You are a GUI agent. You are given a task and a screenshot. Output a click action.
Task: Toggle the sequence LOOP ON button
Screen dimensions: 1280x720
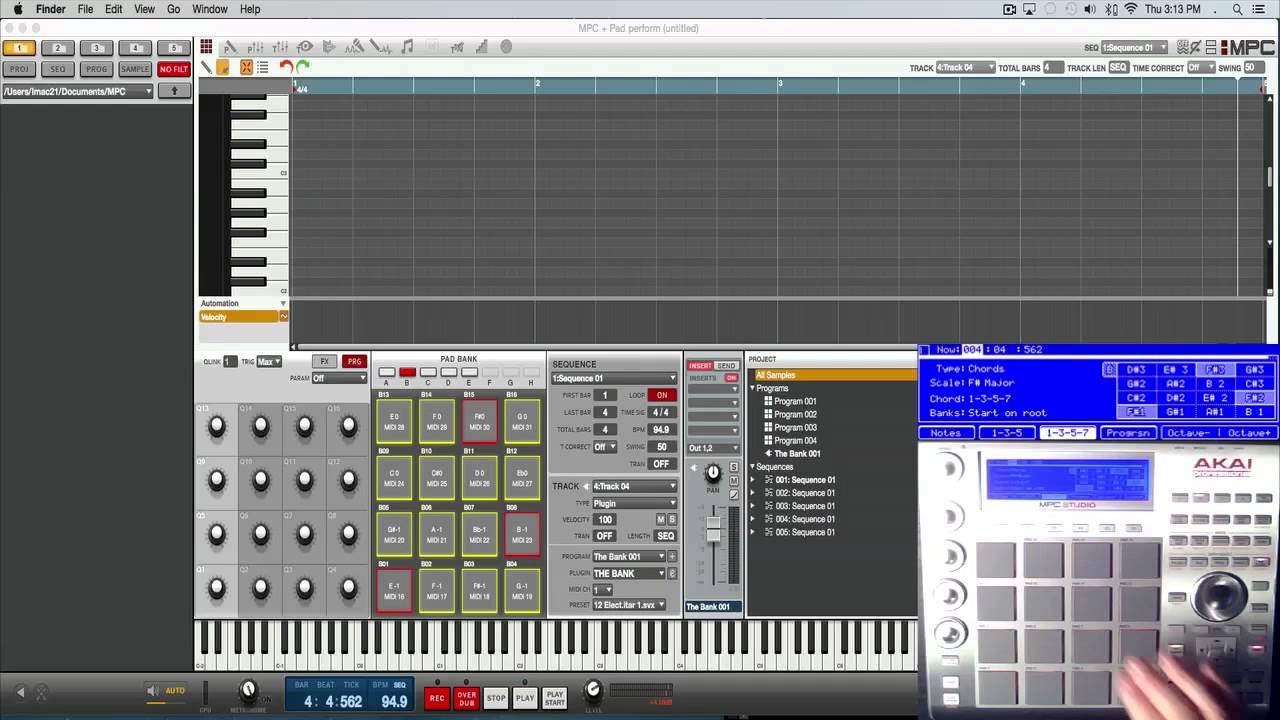coord(662,395)
